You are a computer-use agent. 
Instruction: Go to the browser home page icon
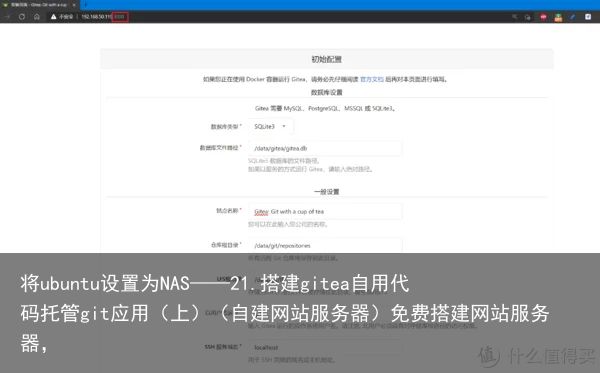pos(36,17)
